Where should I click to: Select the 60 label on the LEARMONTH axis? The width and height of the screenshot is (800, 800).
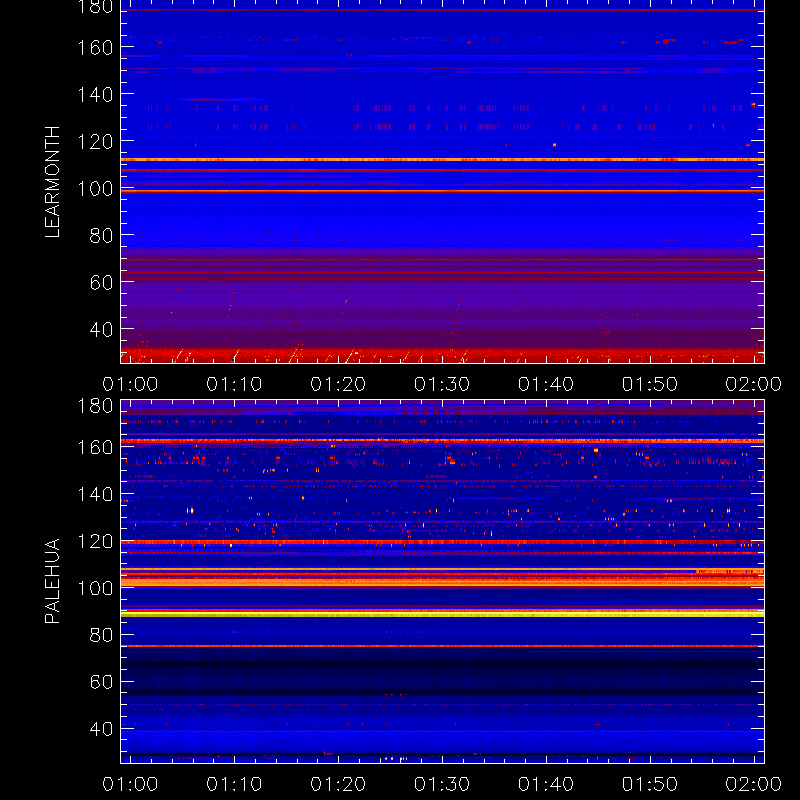[101, 282]
